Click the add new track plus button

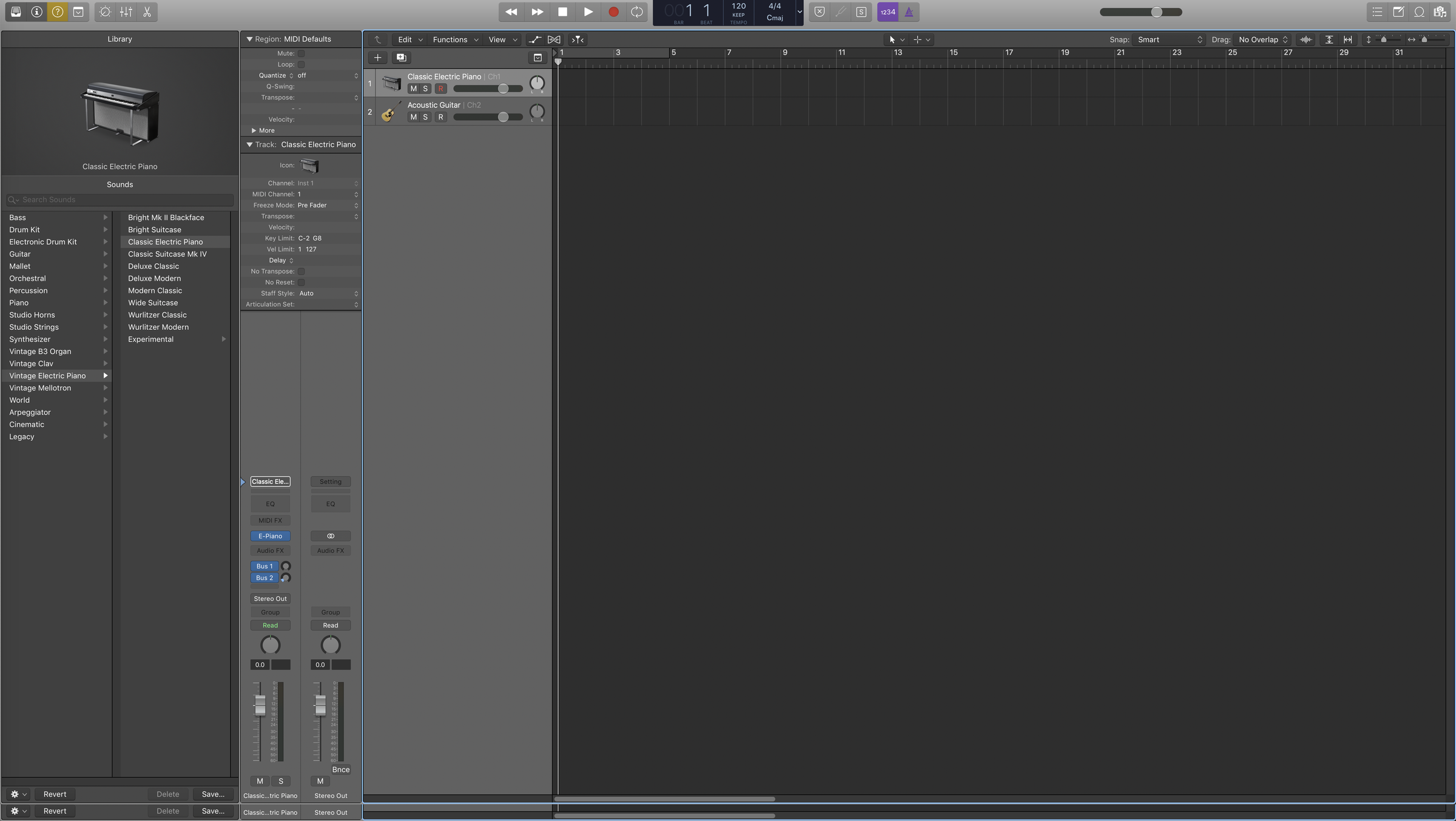tap(377, 58)
